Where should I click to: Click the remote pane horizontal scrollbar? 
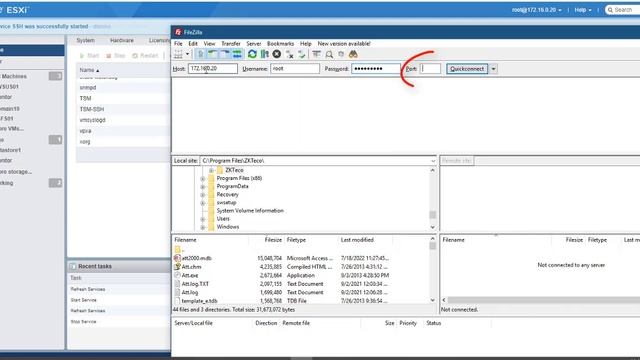pyautogui.click(x=544, y=300)
